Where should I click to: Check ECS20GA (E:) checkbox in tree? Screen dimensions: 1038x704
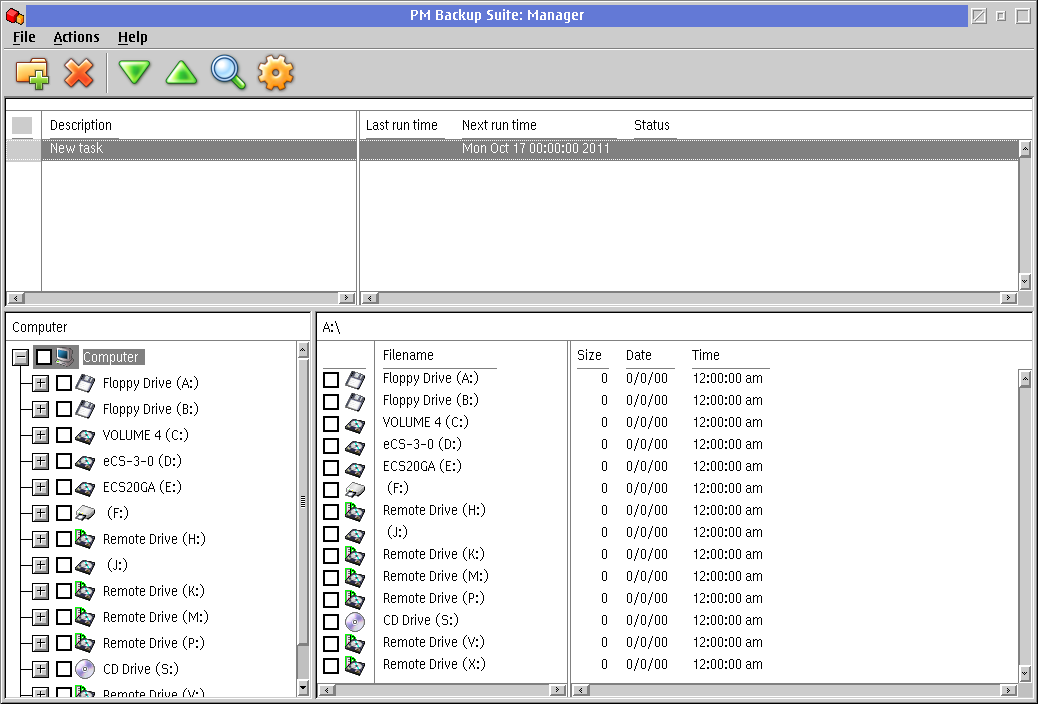(64, 487)
